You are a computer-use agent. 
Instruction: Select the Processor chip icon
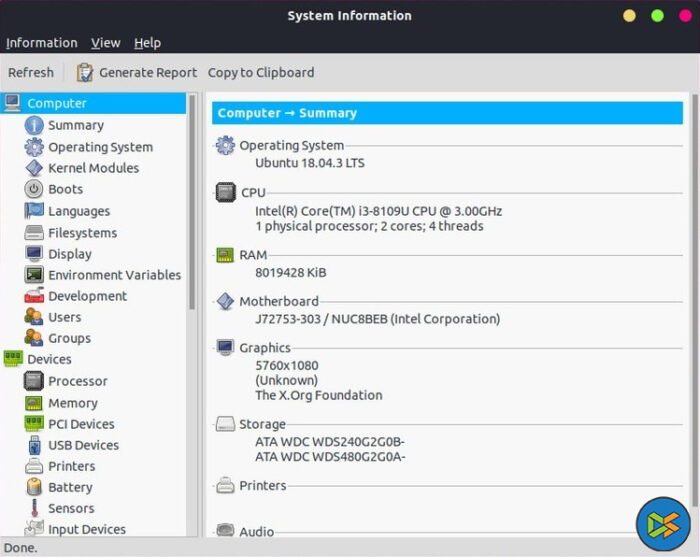(x=34, y=381)
